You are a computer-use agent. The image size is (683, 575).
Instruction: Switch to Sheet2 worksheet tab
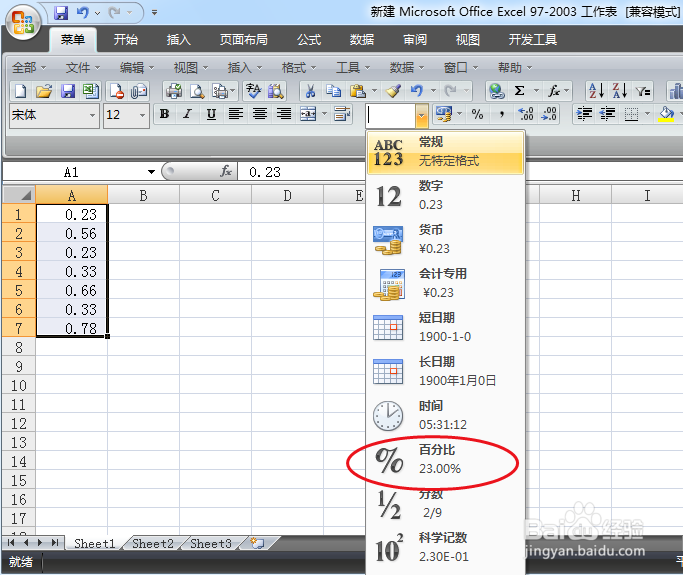point(152,543)
